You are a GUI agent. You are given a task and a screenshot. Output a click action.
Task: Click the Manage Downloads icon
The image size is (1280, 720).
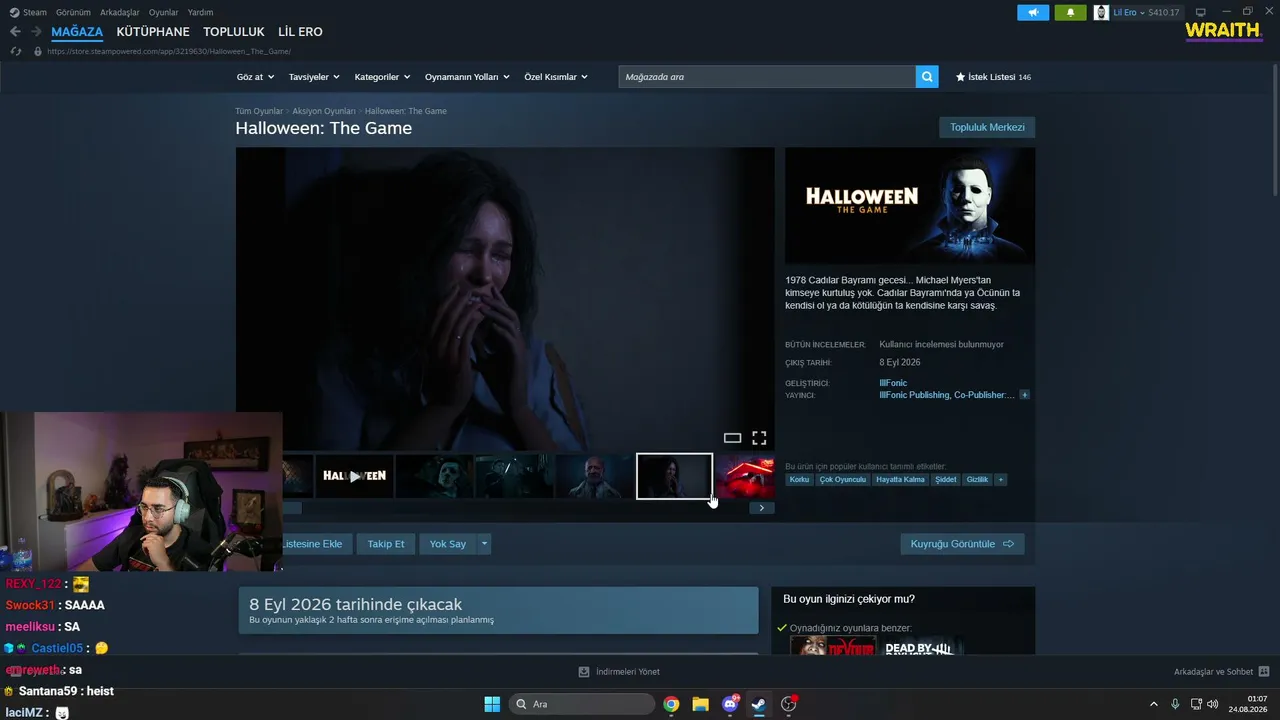tap(584, 672)
